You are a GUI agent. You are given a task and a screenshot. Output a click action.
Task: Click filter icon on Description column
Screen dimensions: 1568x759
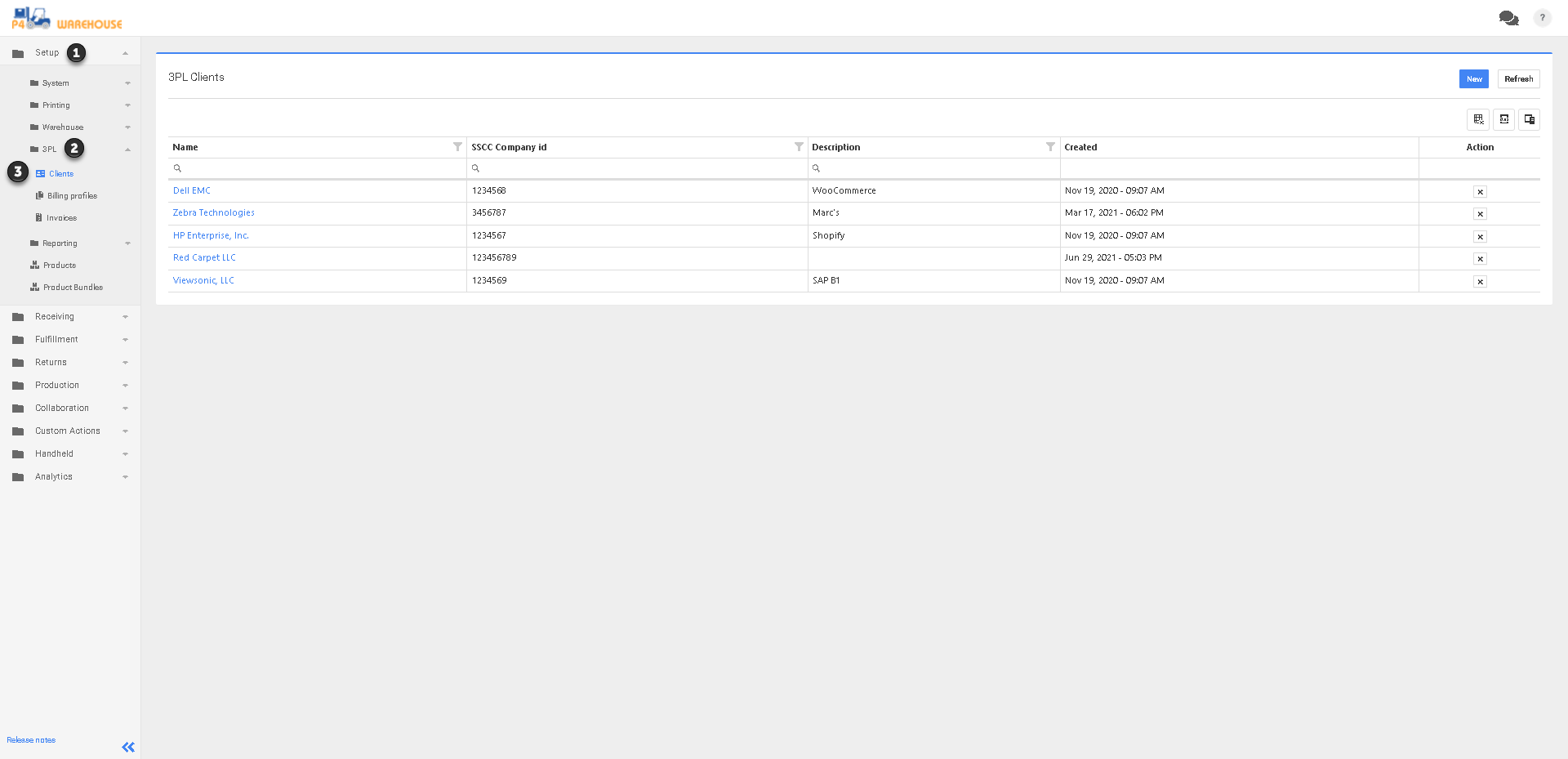[1050, 147]
